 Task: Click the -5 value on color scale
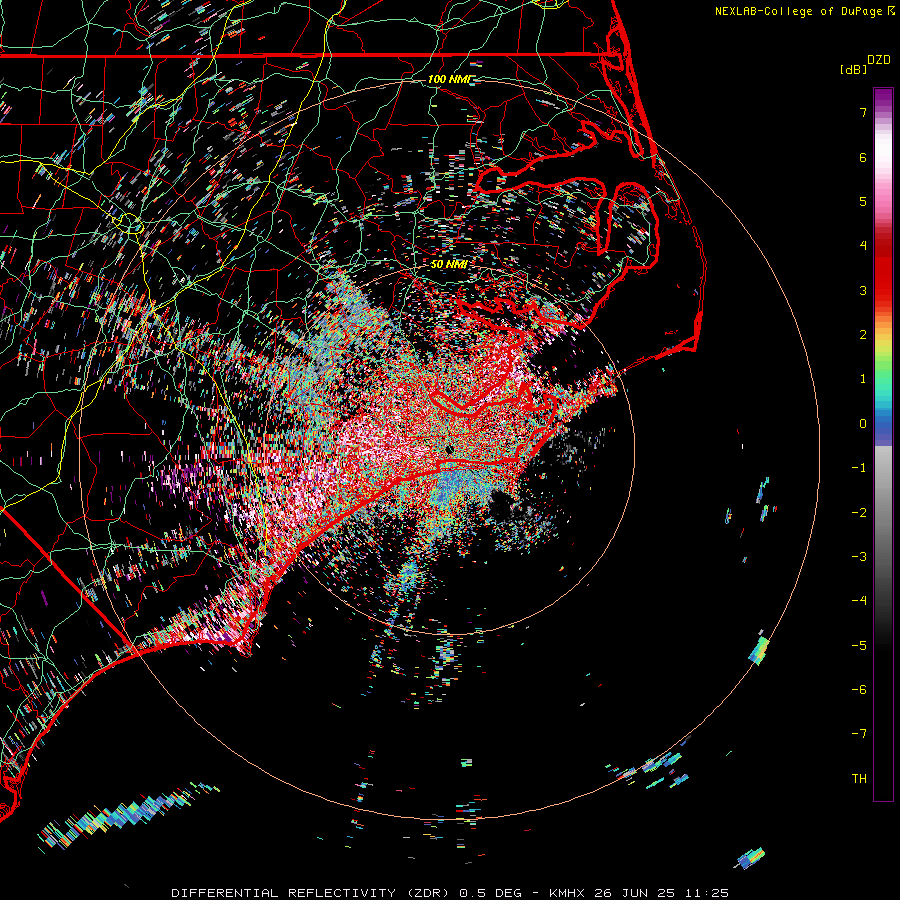[x=859, y=646]
